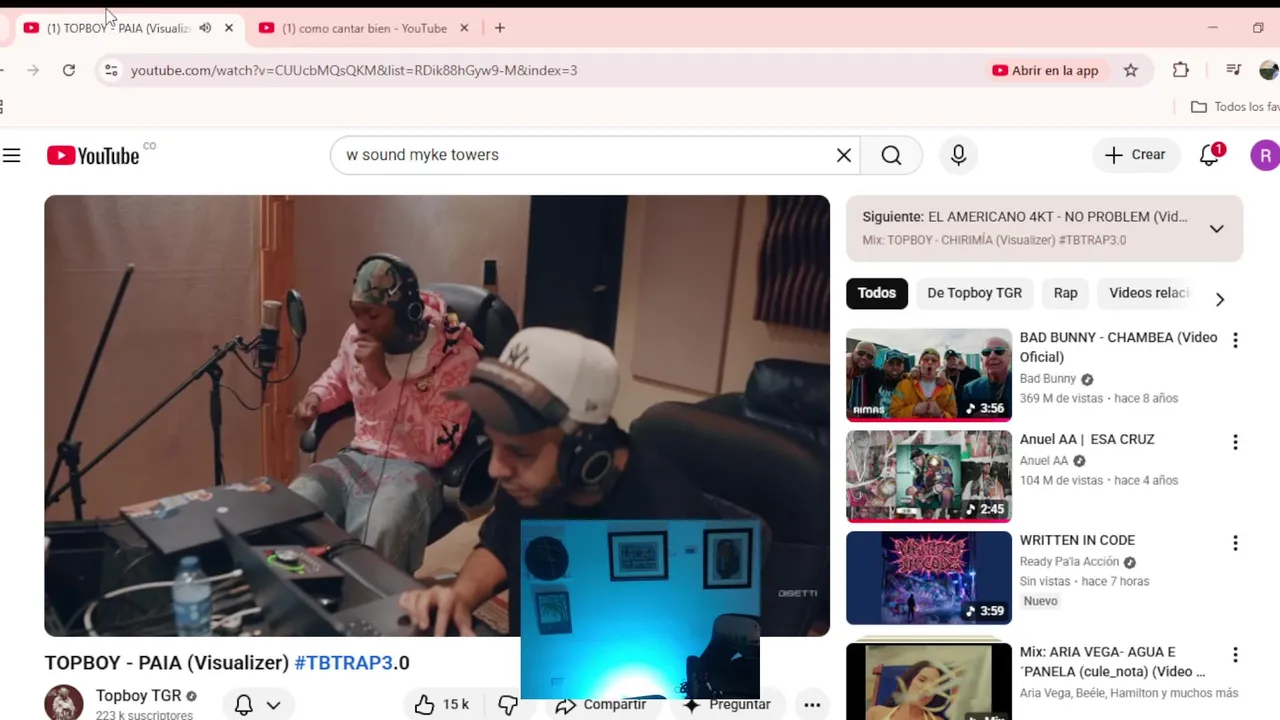Open options for the BAD BUNNY CHAMBEA video
Viewport: 1280px width, 720px height.
(x=1235, y=340)
